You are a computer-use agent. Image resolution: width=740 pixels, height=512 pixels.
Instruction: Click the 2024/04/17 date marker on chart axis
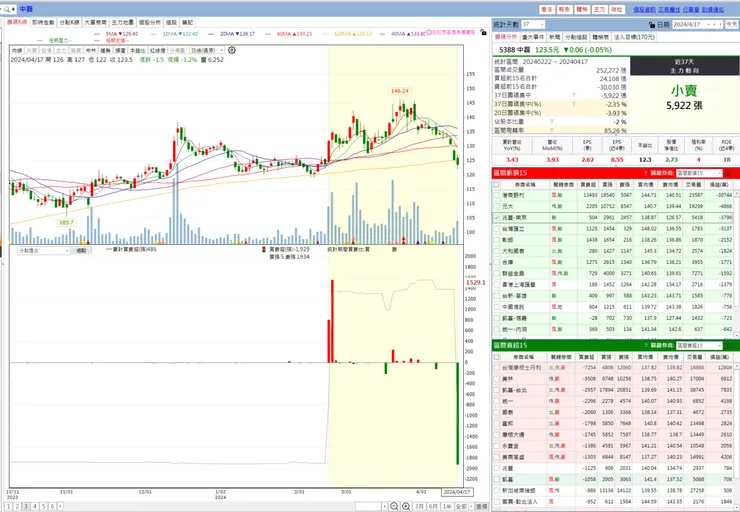coord(457,492)
